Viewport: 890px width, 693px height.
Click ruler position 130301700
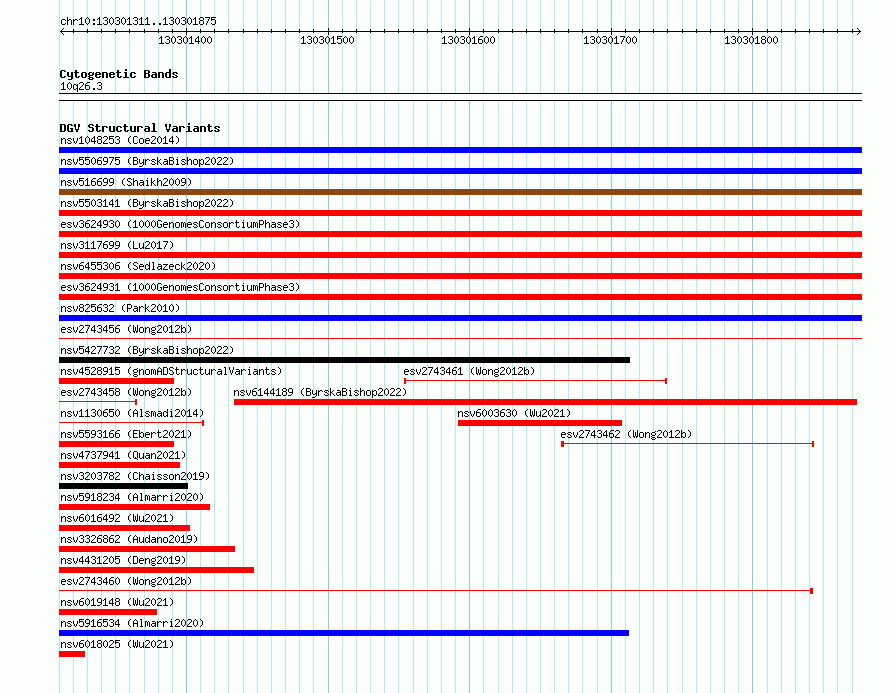(610, 40)
